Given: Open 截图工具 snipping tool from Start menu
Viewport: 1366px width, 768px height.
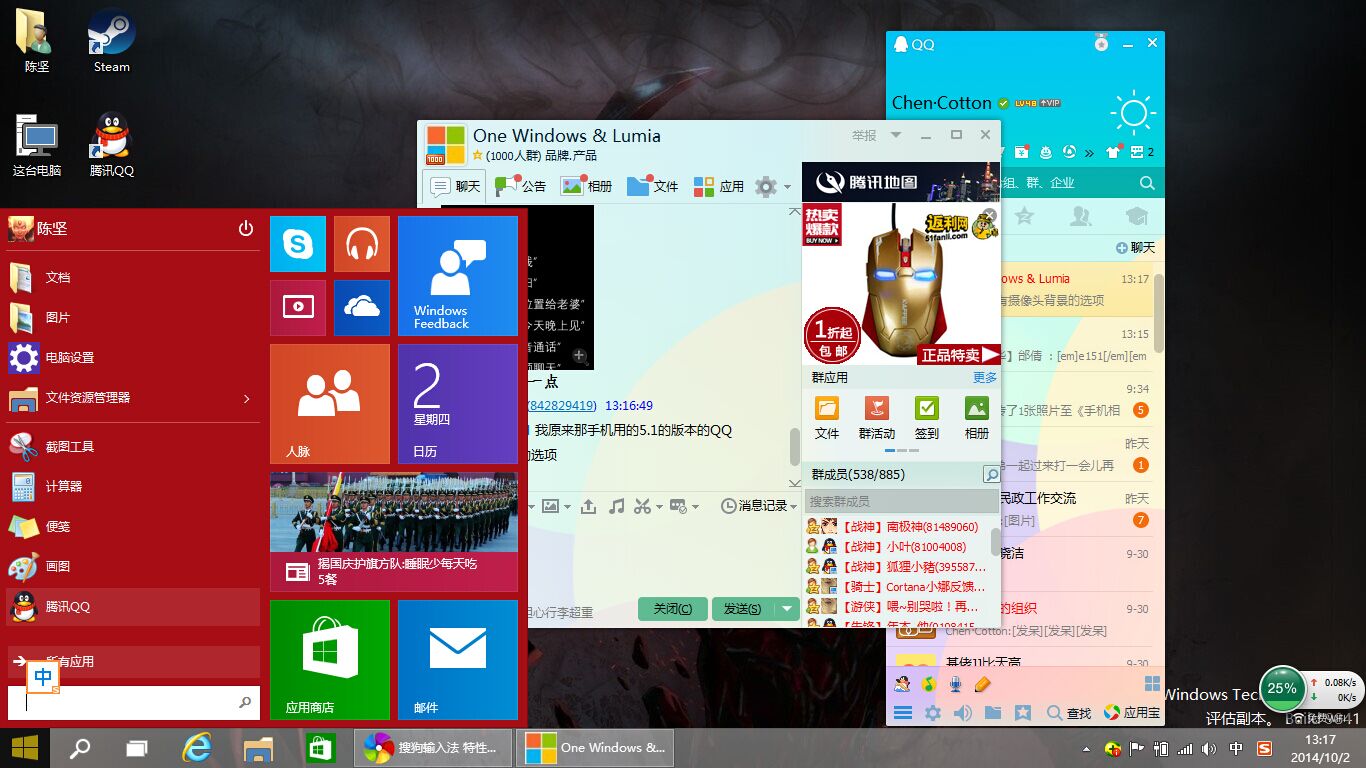Looking at the screenshot, I should coord(133,446).
